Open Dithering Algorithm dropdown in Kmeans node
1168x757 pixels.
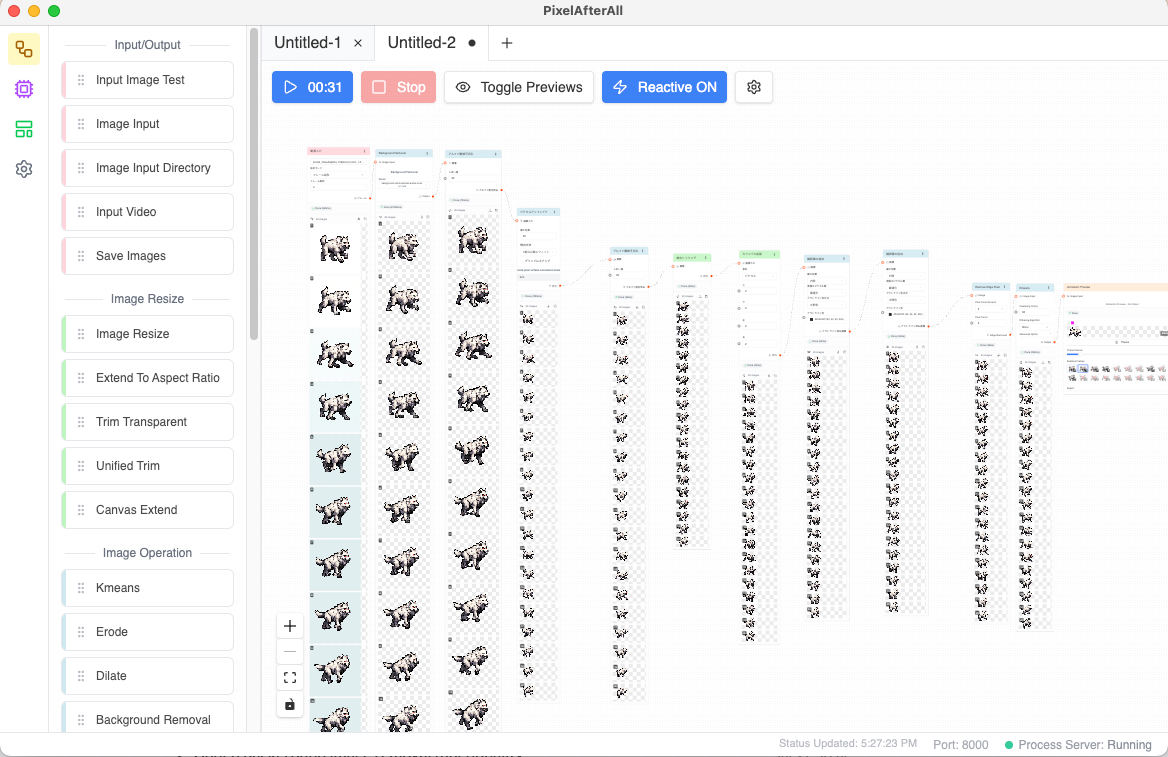[x=1035, y=327]
